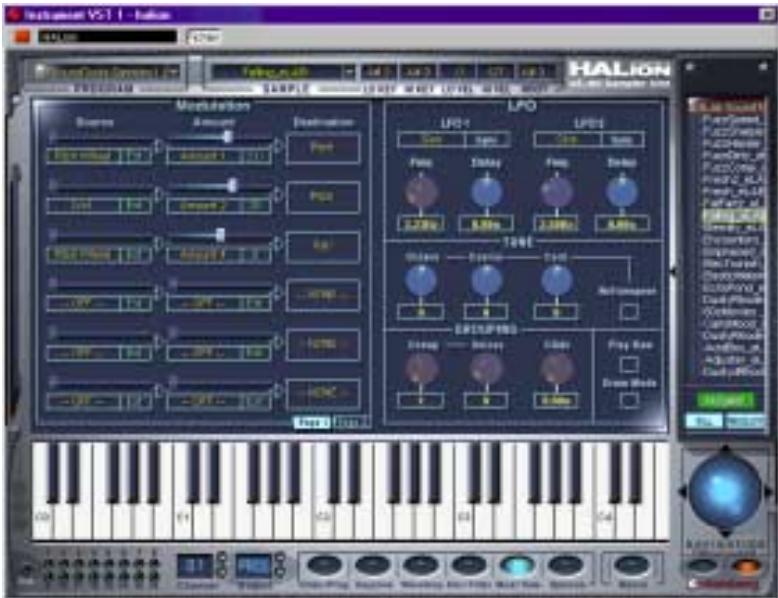Click the Tune Octave knob
778x598 pixels.
tap(421, 280)
